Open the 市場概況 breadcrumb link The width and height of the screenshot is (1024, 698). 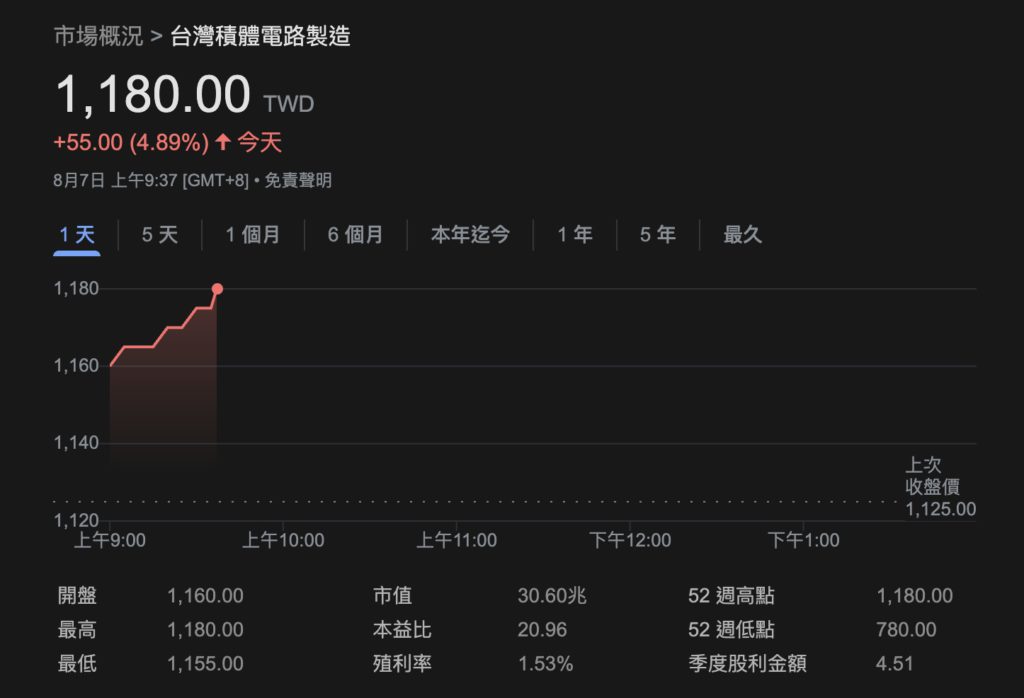point(98,38)
